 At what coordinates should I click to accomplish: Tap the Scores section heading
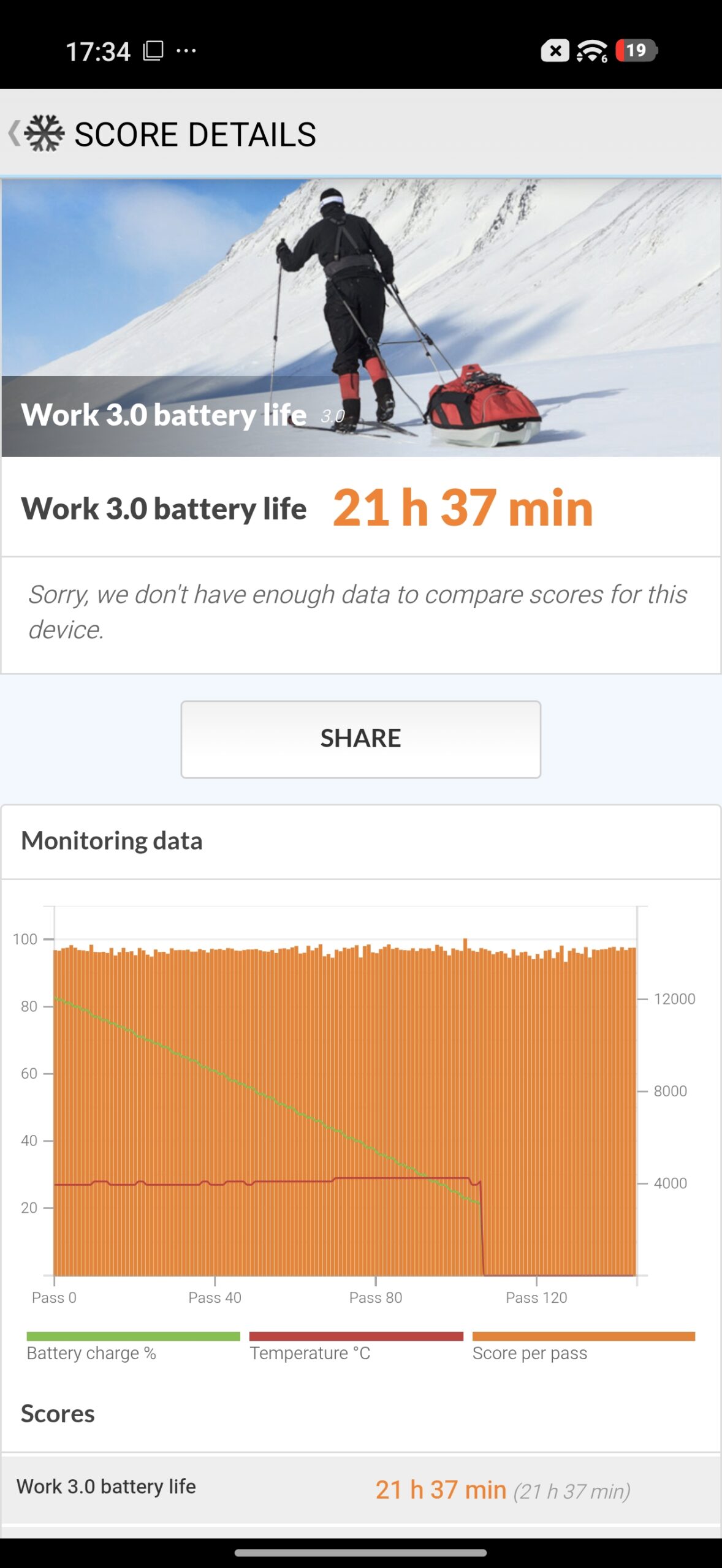pyautogui.click(x=58, y=1414)
